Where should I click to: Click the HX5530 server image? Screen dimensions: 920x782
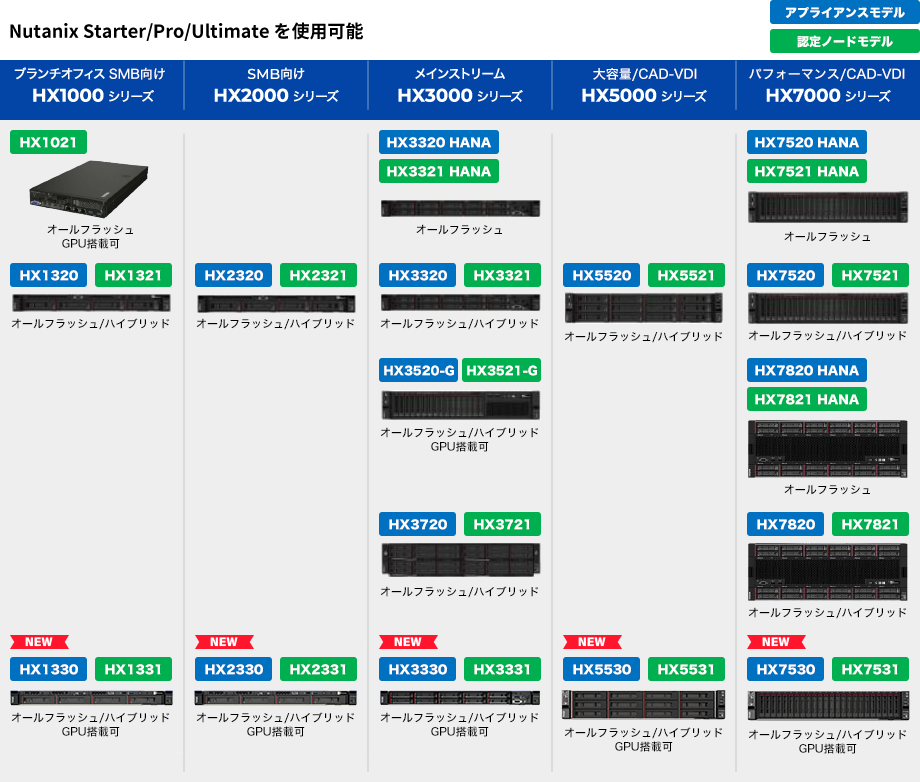pos(644,705)
